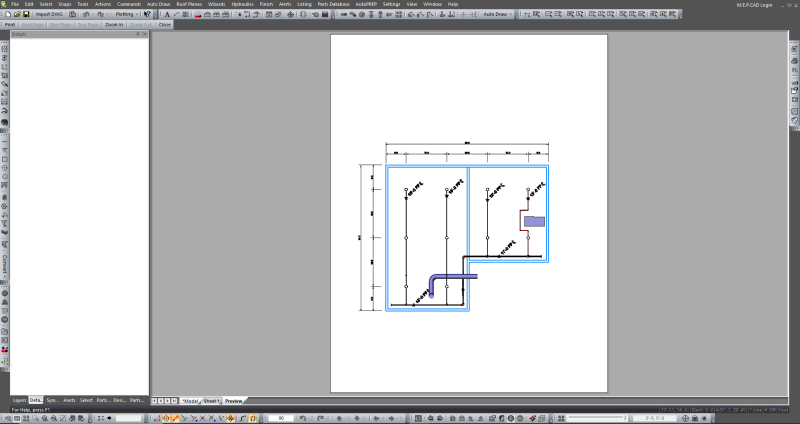This screenshot has height=424, width=800.
Task: Click the pipe tool icon in top toolbar
Action: (x=343, y=14)
